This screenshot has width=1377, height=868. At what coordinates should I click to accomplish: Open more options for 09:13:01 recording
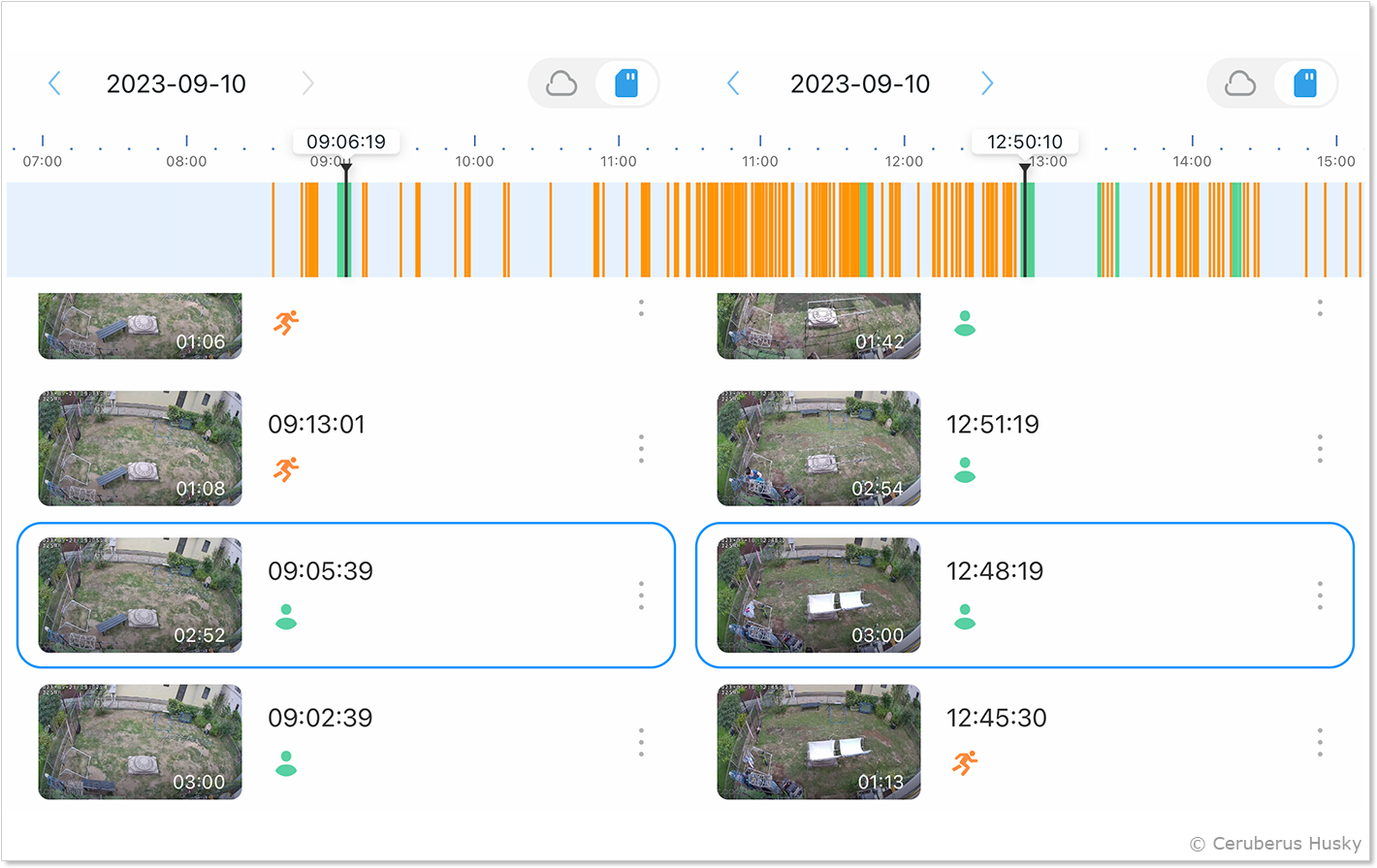tap(641, 449)
